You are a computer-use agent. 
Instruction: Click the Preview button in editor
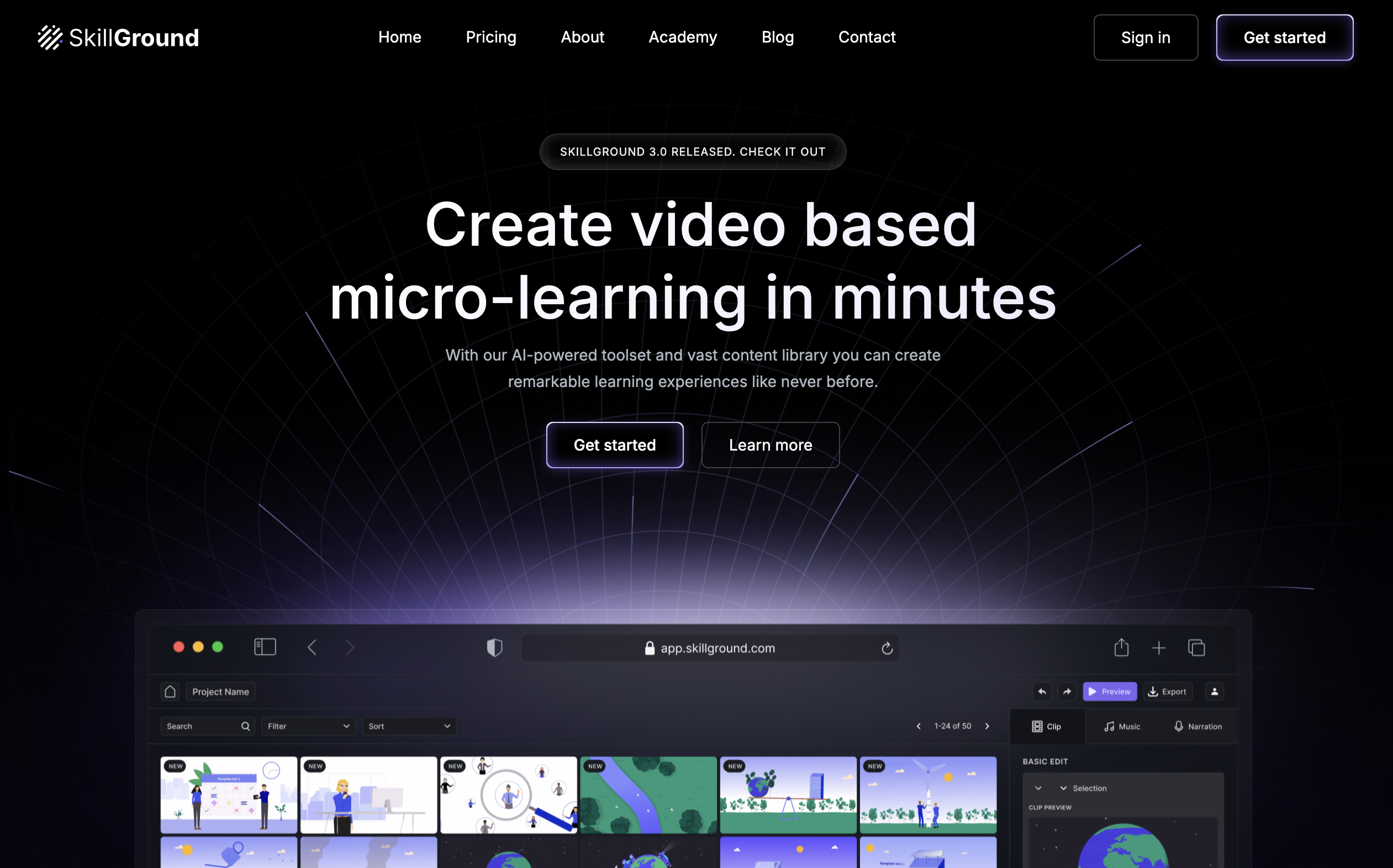click(1109, 691)
